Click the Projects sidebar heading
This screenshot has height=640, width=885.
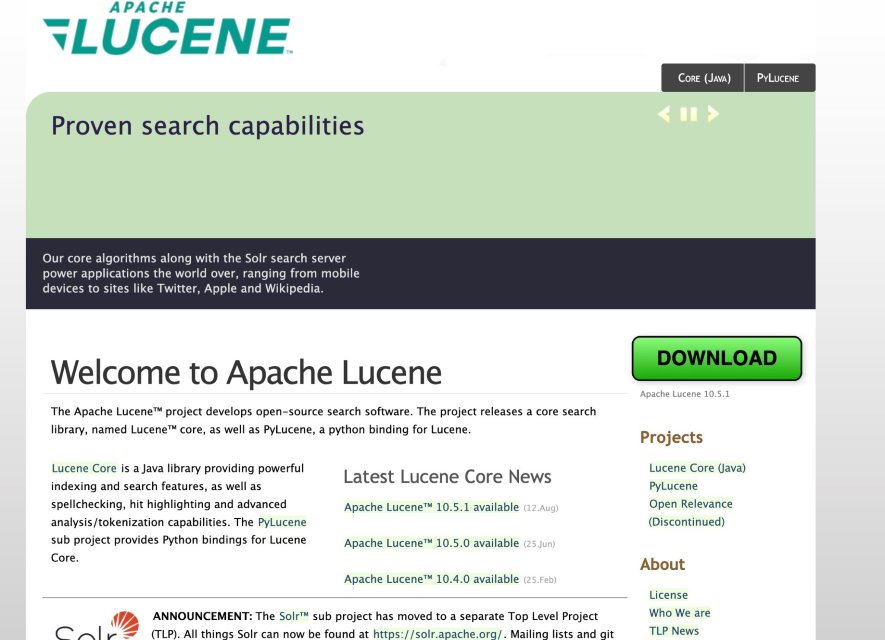click(x=671, y=437)
